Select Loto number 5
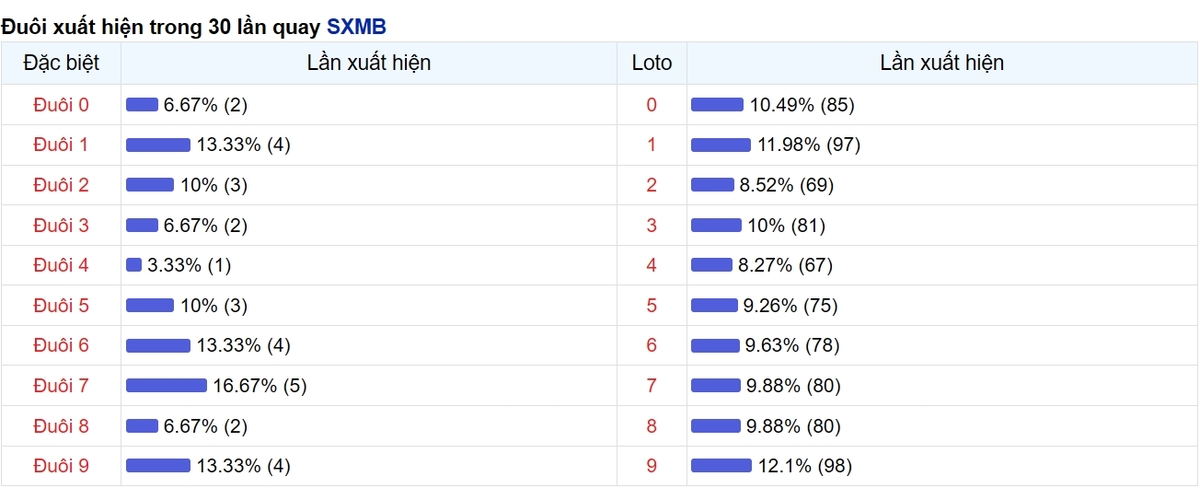This screenshot has width=1200, height=488. 652,305
